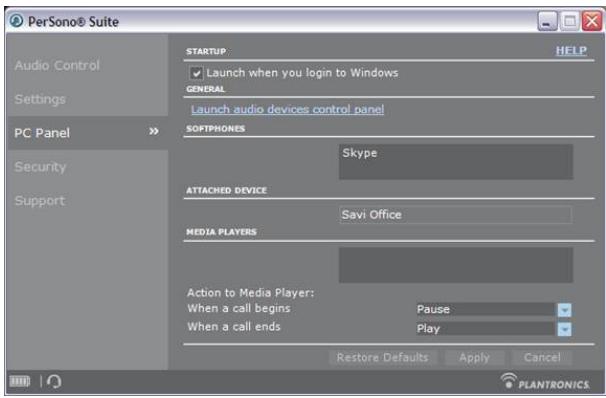Go to the Support section
This screenshot has width=606, height=398.
(39, 201)
